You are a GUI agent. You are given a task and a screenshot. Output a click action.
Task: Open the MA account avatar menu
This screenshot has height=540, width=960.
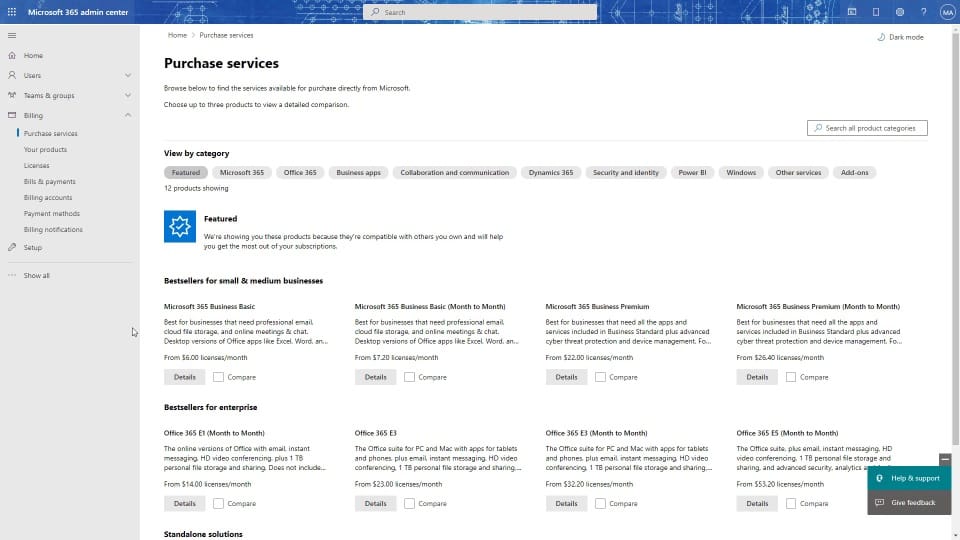[947, 12]
